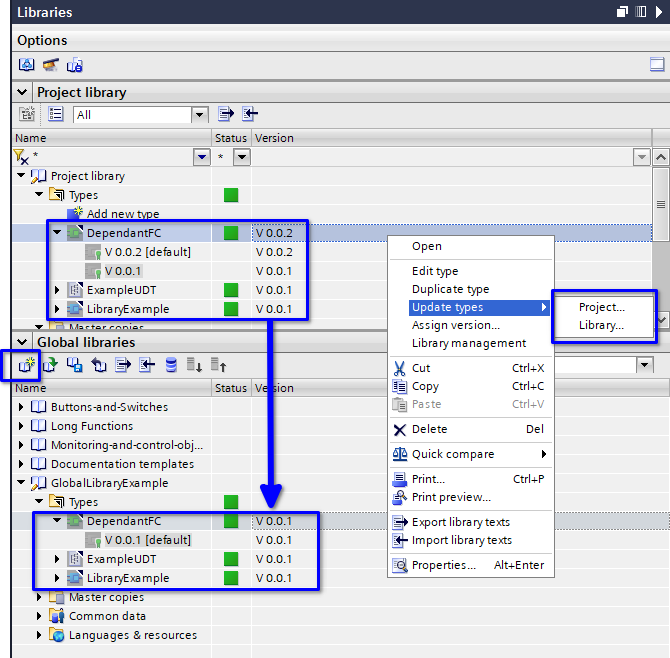
Task: Click the database icon in Global libraries toolbar
Action: (x=171, y=365)
